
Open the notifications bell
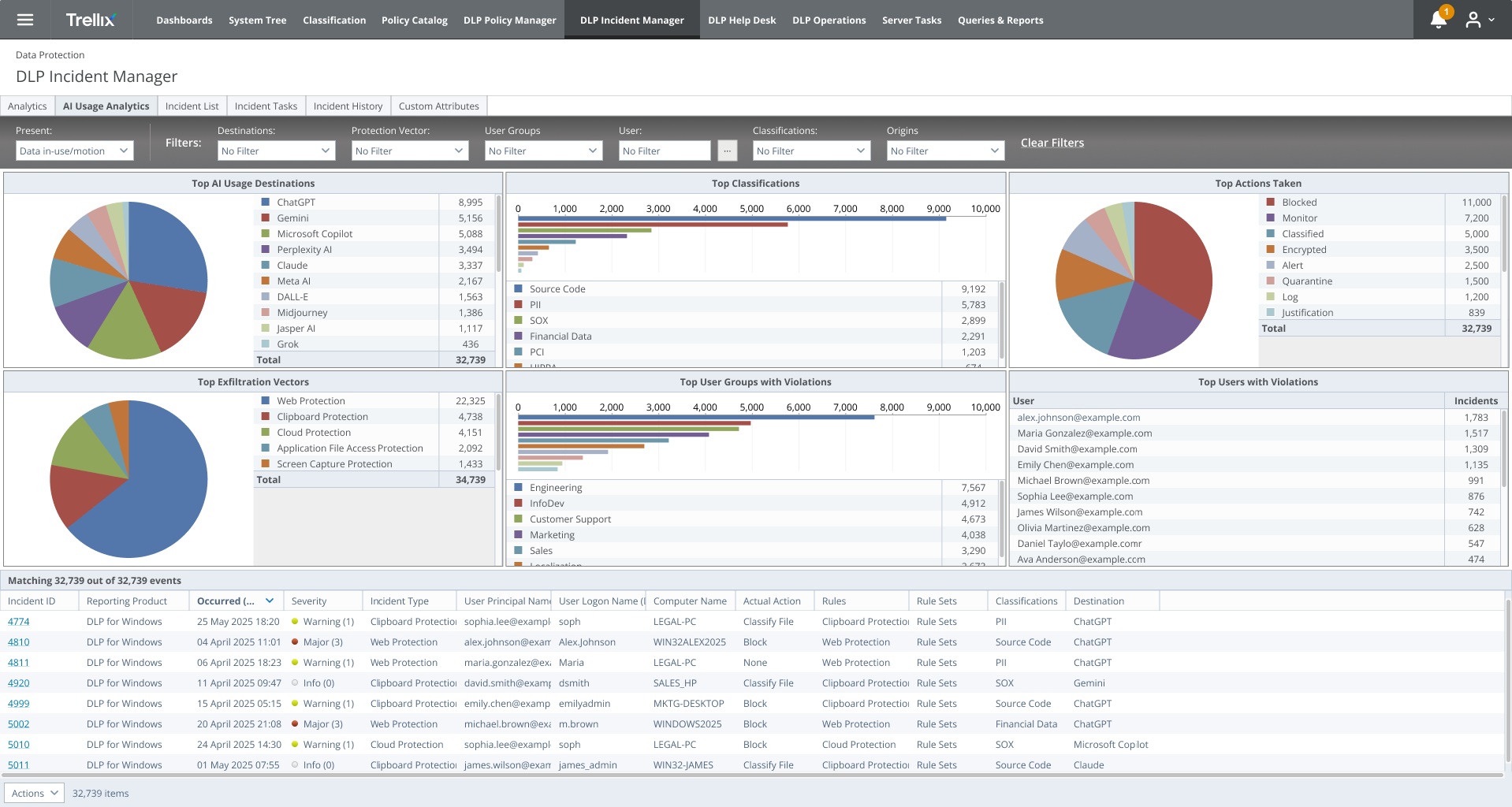coord(1439,20)
